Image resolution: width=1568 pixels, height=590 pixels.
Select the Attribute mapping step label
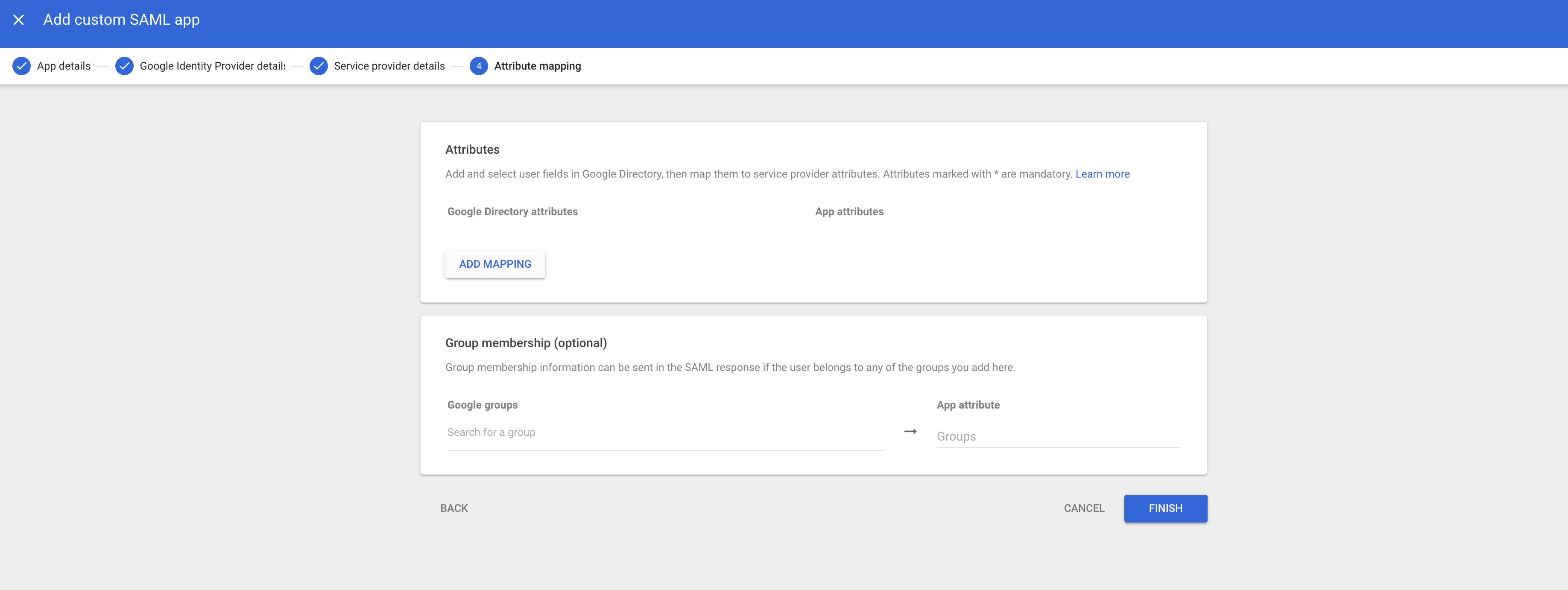point(537,66)
